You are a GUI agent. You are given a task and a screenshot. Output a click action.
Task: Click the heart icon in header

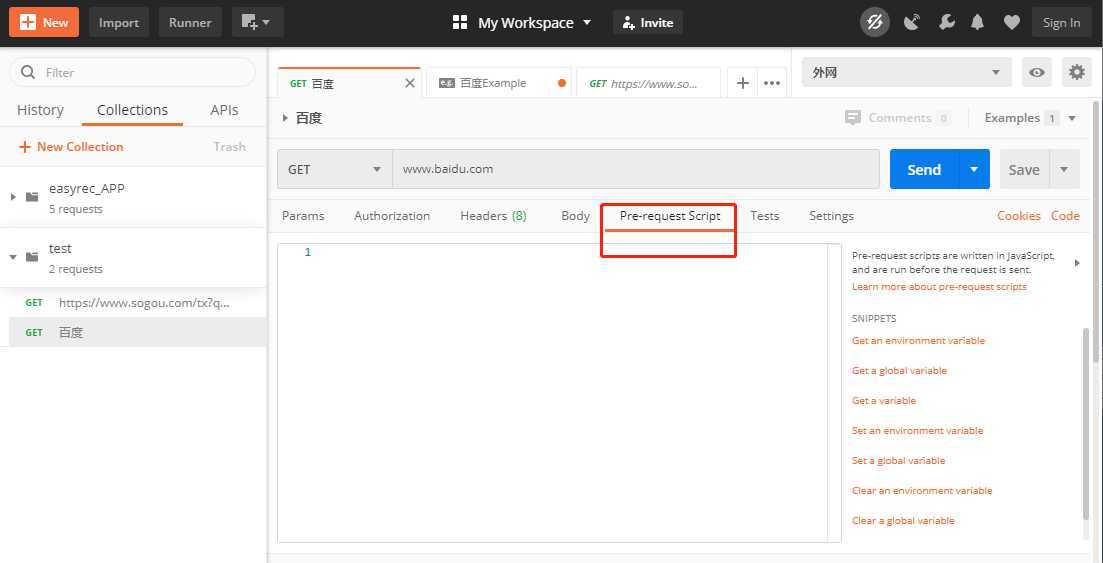pos(1011,22)
